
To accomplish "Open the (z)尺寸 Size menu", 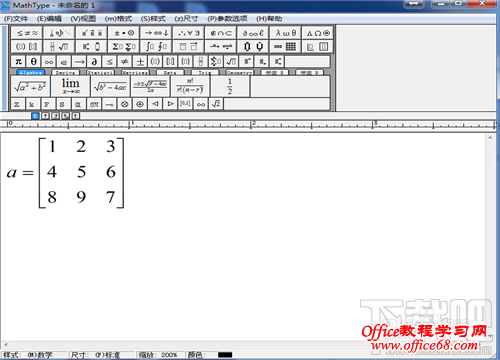I will point(186,19).
